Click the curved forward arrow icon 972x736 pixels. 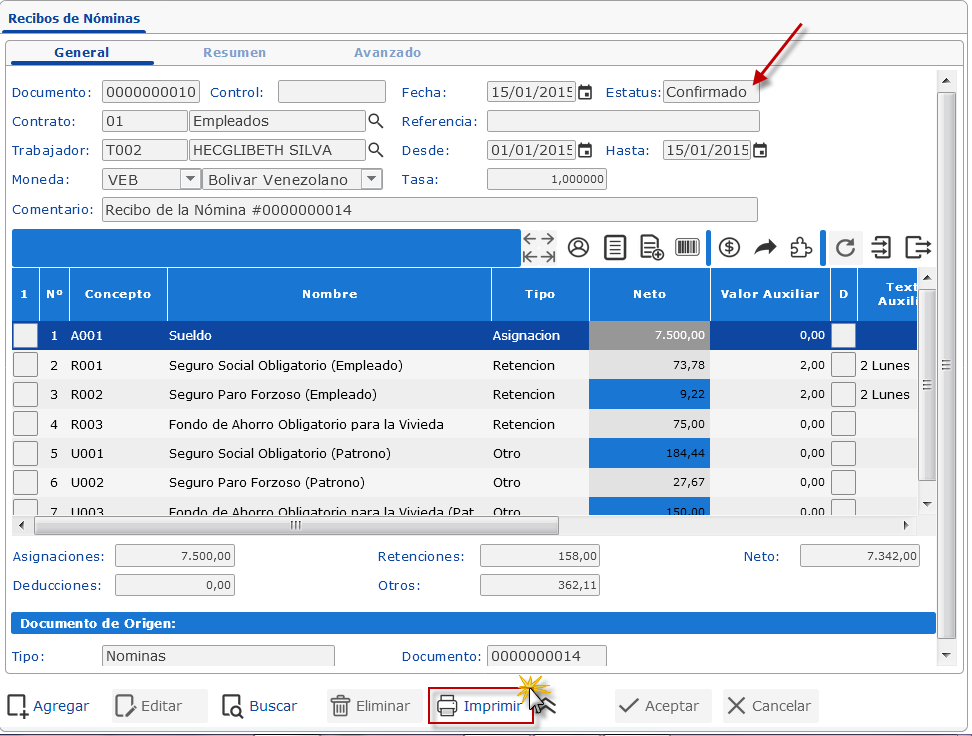pyautogui.click(x=765, y=248)
